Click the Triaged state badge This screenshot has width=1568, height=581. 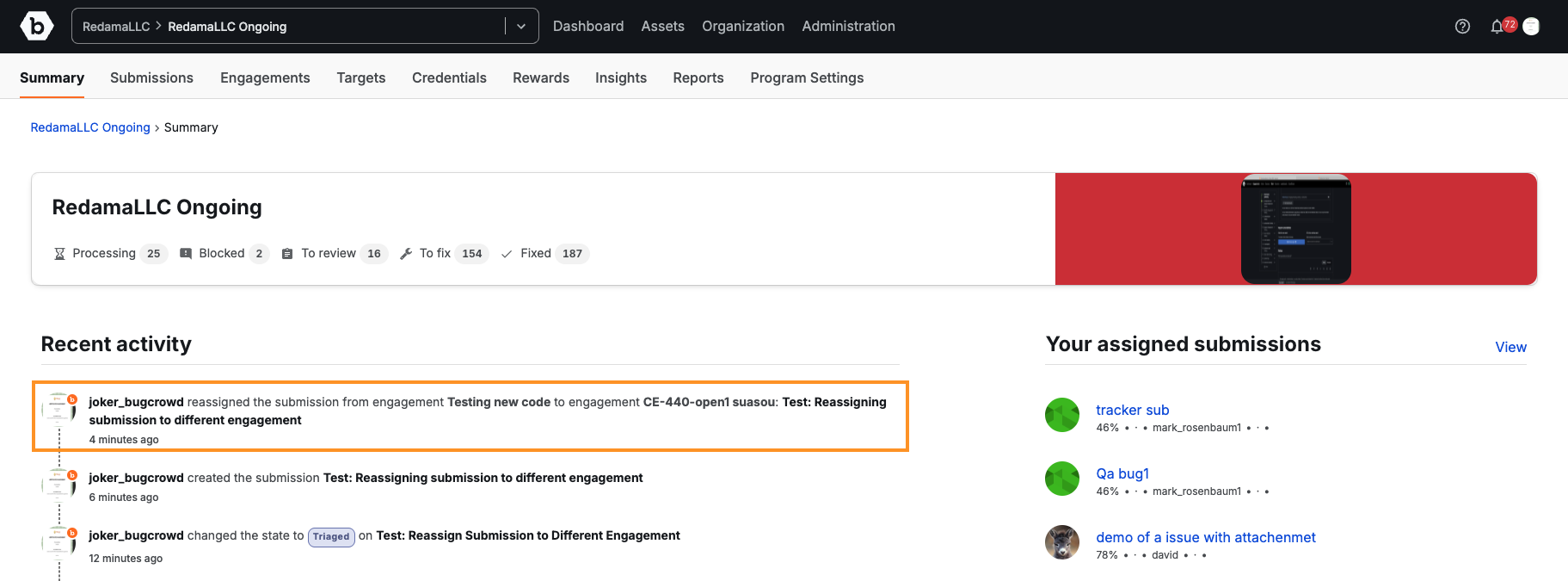pyautogui.click(x=331, y=536)
